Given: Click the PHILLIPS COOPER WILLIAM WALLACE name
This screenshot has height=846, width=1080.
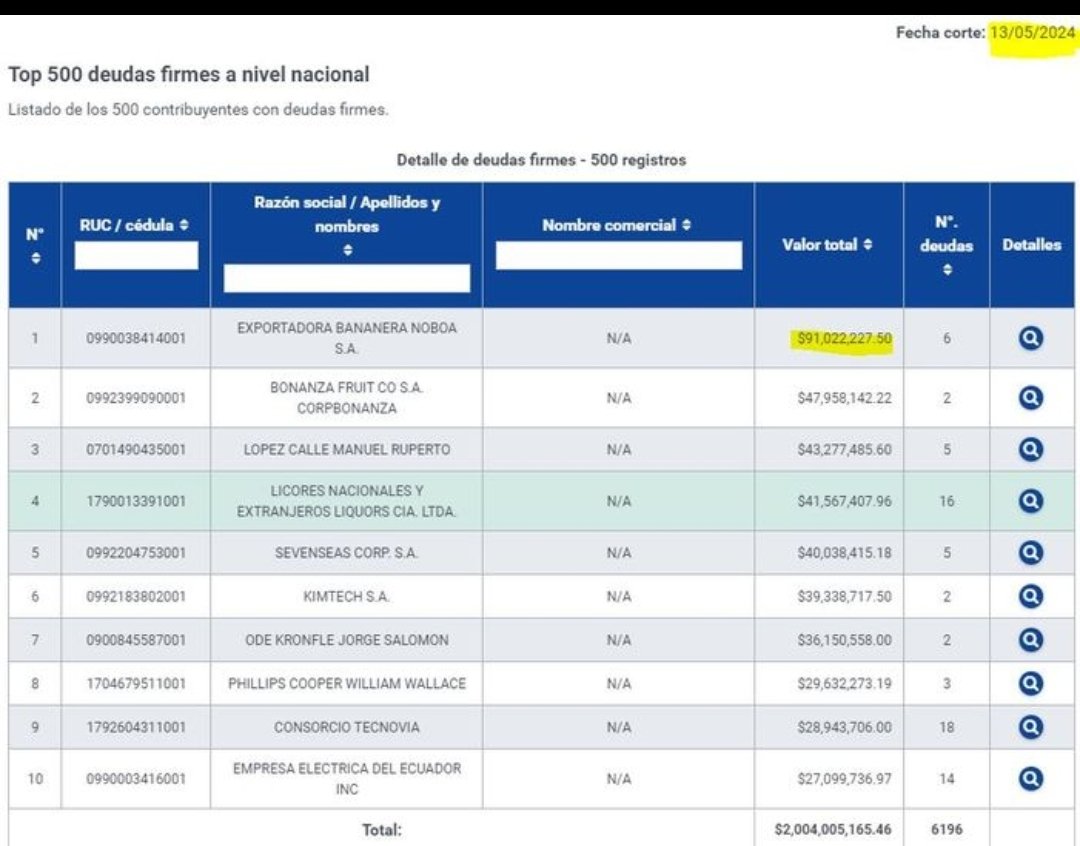Looking at the screenshot, I should (x=347, y=683).
